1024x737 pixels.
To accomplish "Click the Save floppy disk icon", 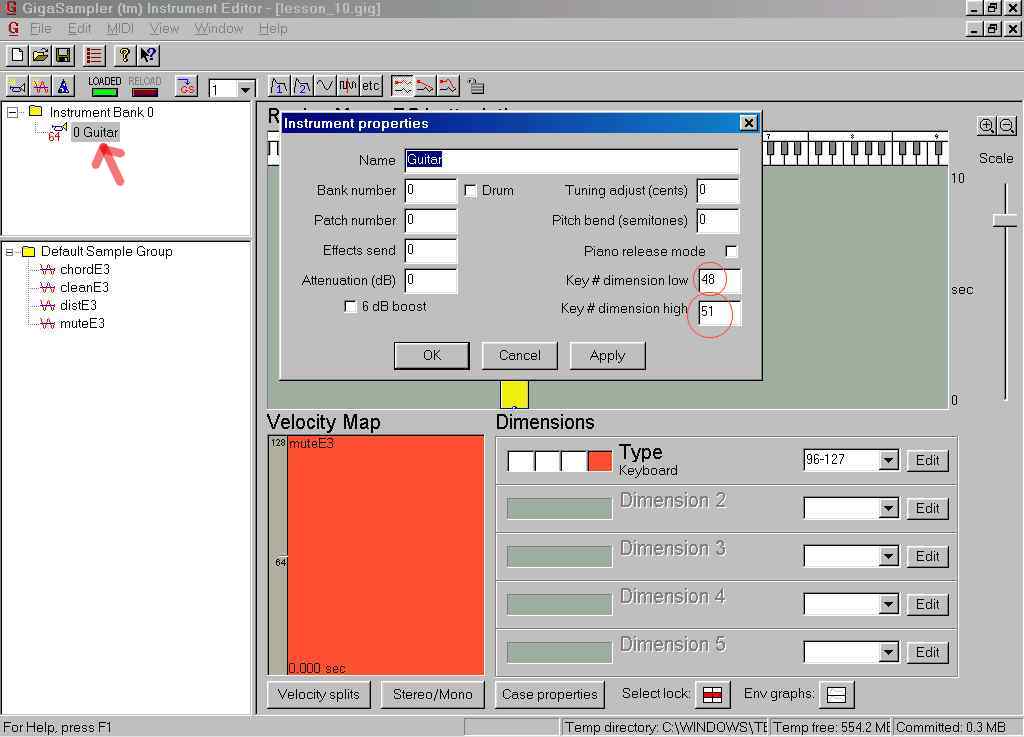I will click(x=63, y=55).
